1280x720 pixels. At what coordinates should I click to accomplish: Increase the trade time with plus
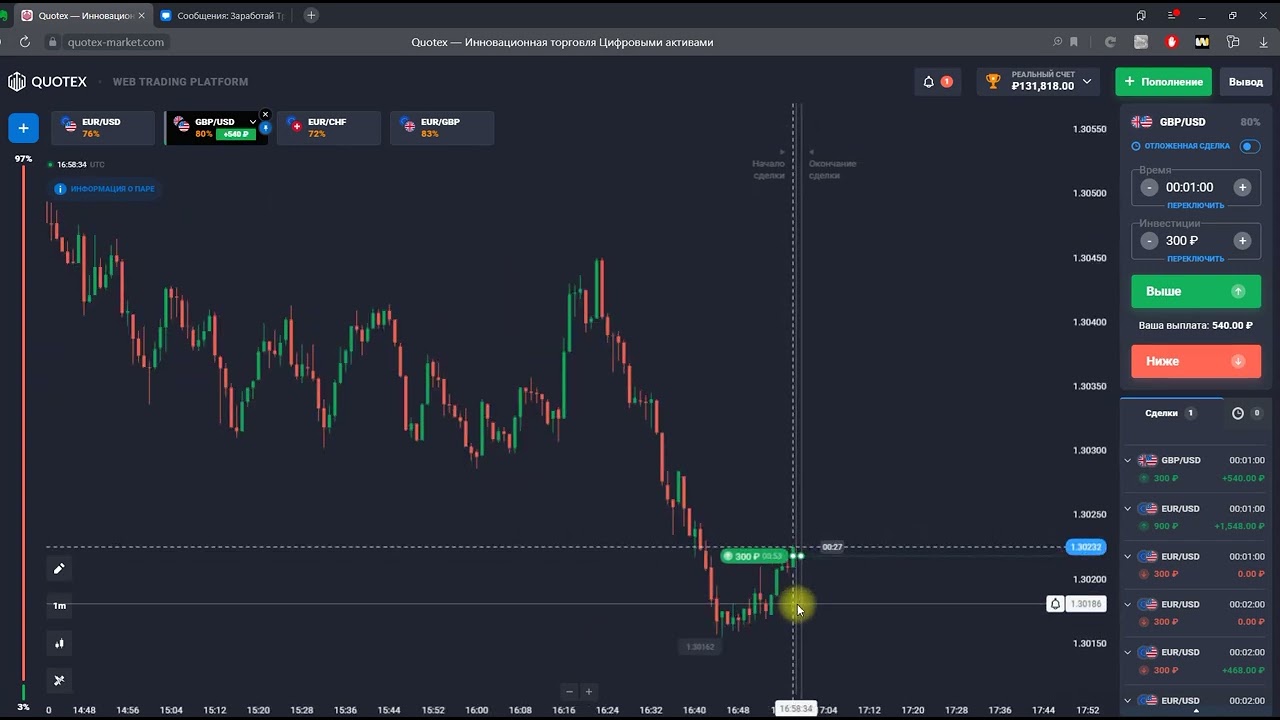point(1242,187)
